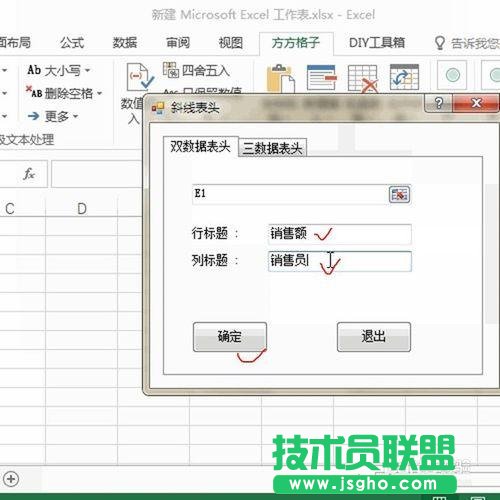
Task: Click the text box with red bar icon
Action: pos(321,77)
